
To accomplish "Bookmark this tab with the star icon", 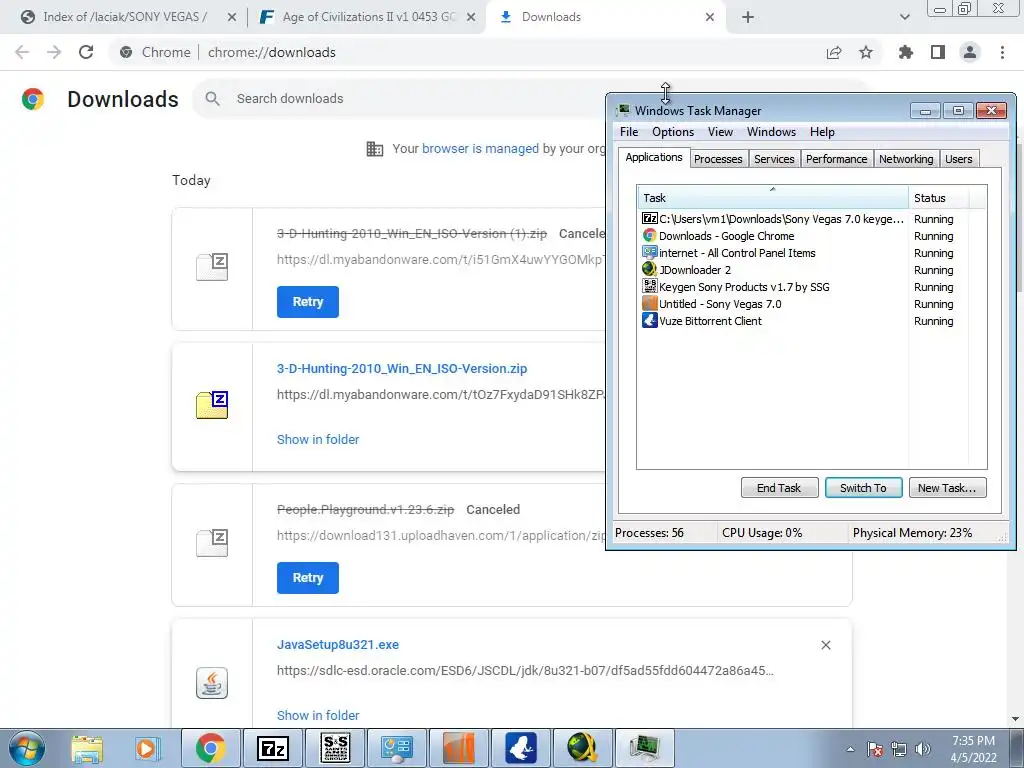I will click(866, 52).
